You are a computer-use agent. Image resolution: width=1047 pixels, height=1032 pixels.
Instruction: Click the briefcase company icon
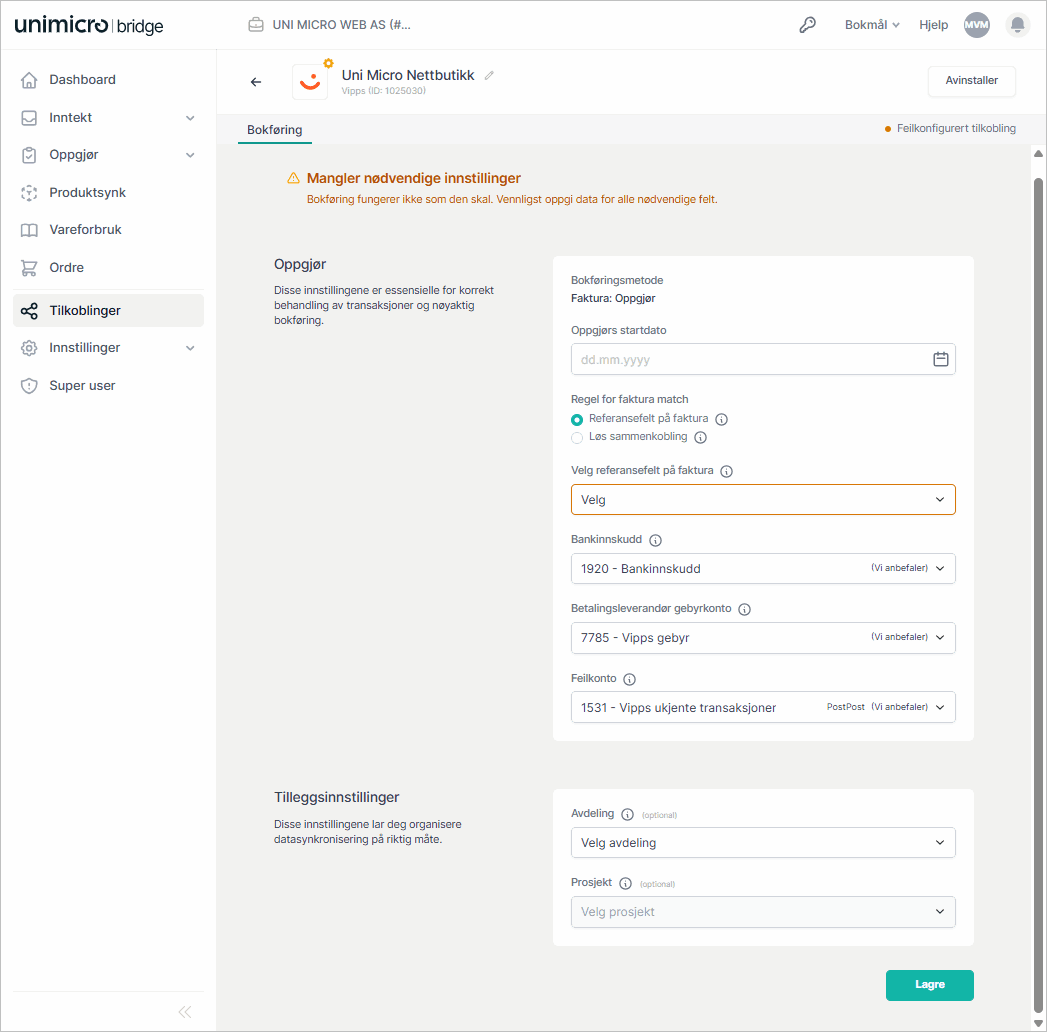pyautogui.click(x=256, y=25)
